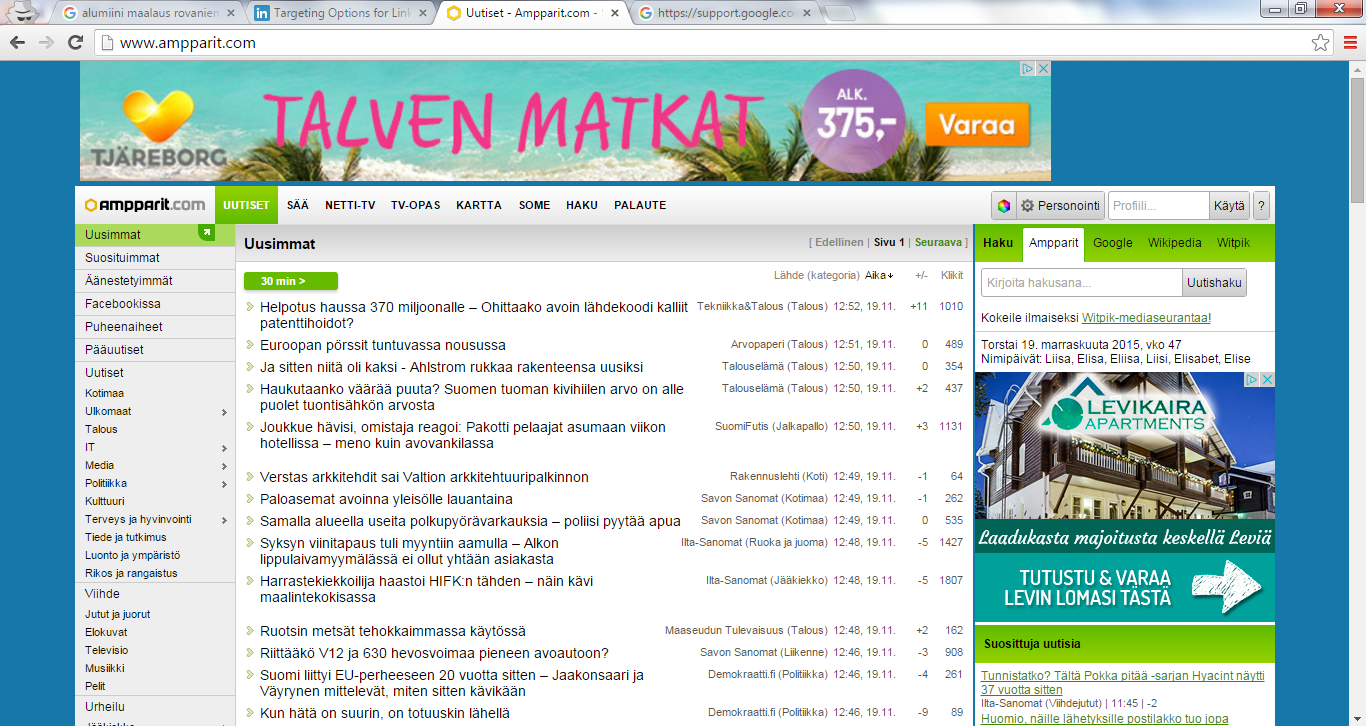
Task: Switch to the 'alumiini maalaus rovaniemi' browser tab
Action: (x=148, y=13)
